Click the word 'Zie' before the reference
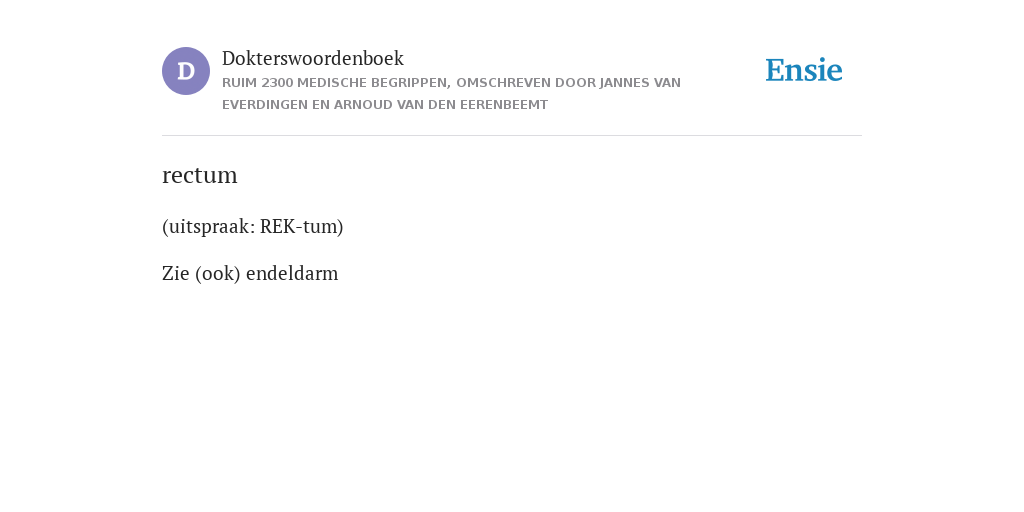Image resolution: width=1024 pixels, height=512 pixels. 176,273
